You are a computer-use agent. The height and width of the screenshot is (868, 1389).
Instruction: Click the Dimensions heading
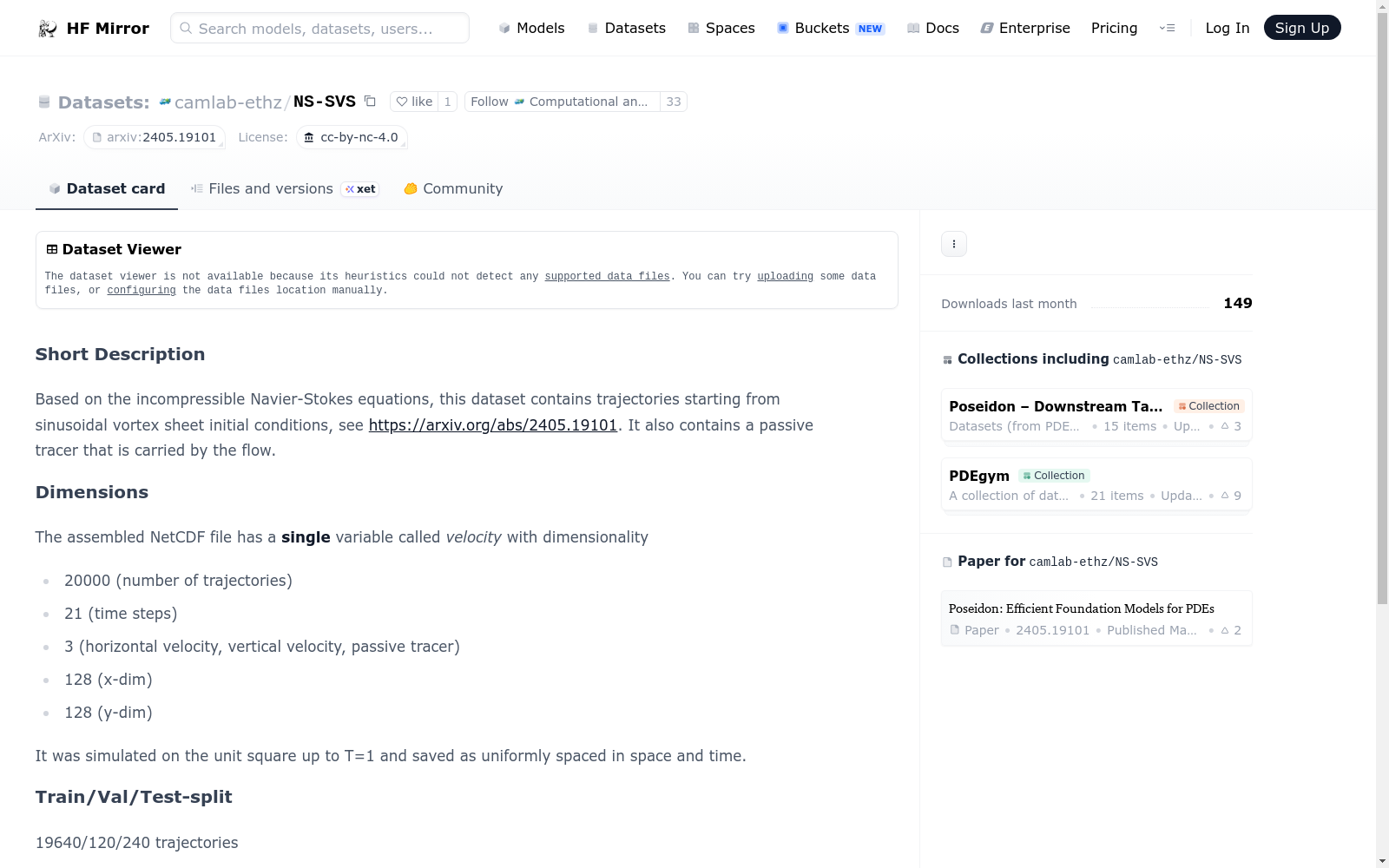92,492
